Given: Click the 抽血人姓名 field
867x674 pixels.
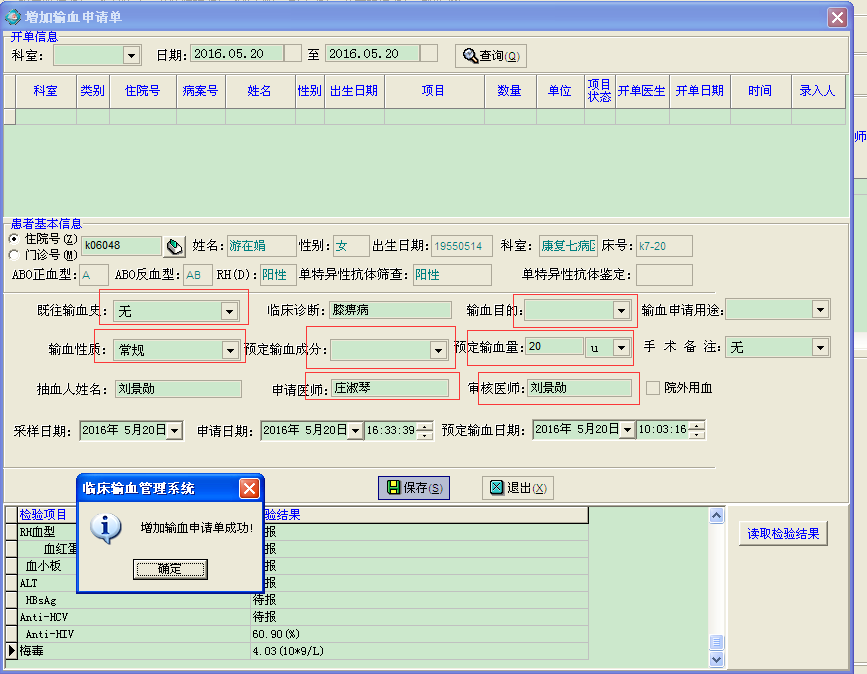Looking at the screenshot, I should 178,389.
